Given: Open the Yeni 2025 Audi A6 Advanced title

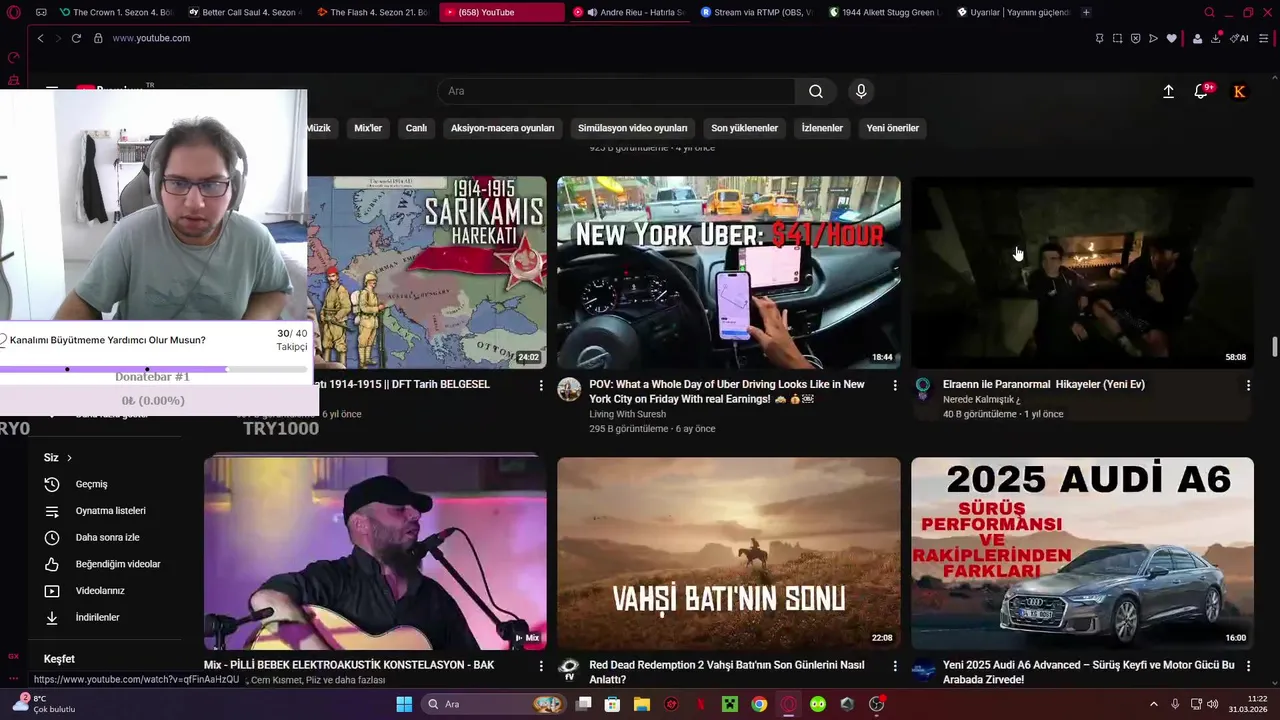Looking at the screenshot, I should [1089, 672].
